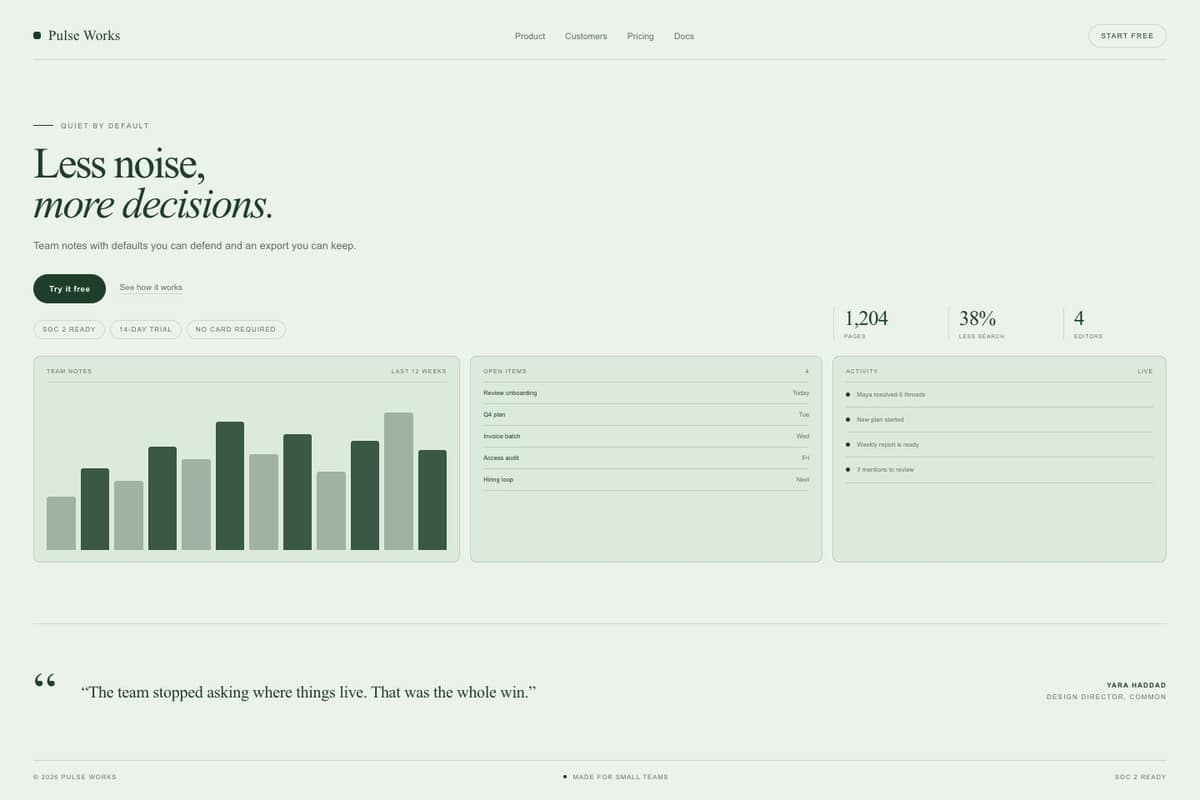Click the bullet beside Weekly report is ready
Screen dimensions: 1200x800
click(848, 445)
